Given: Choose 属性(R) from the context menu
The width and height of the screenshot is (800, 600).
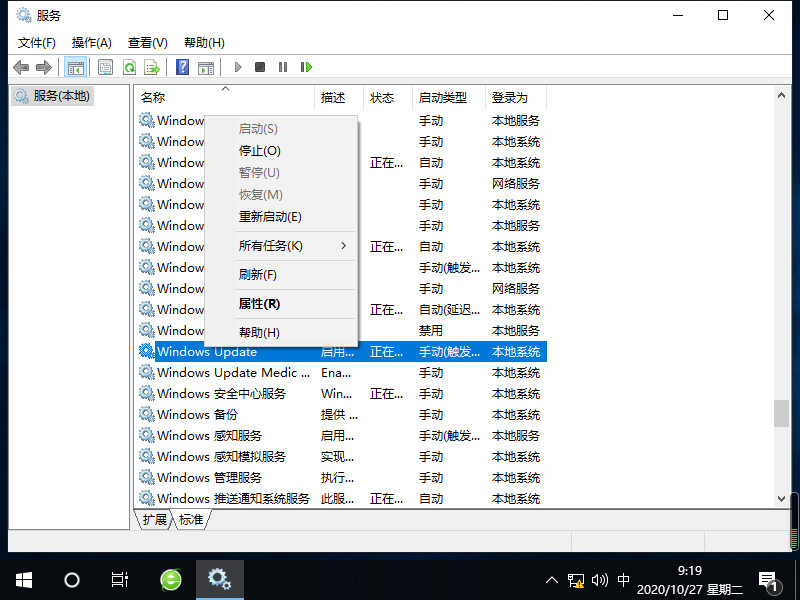Looking at the screenshot, I should [259, 304].
